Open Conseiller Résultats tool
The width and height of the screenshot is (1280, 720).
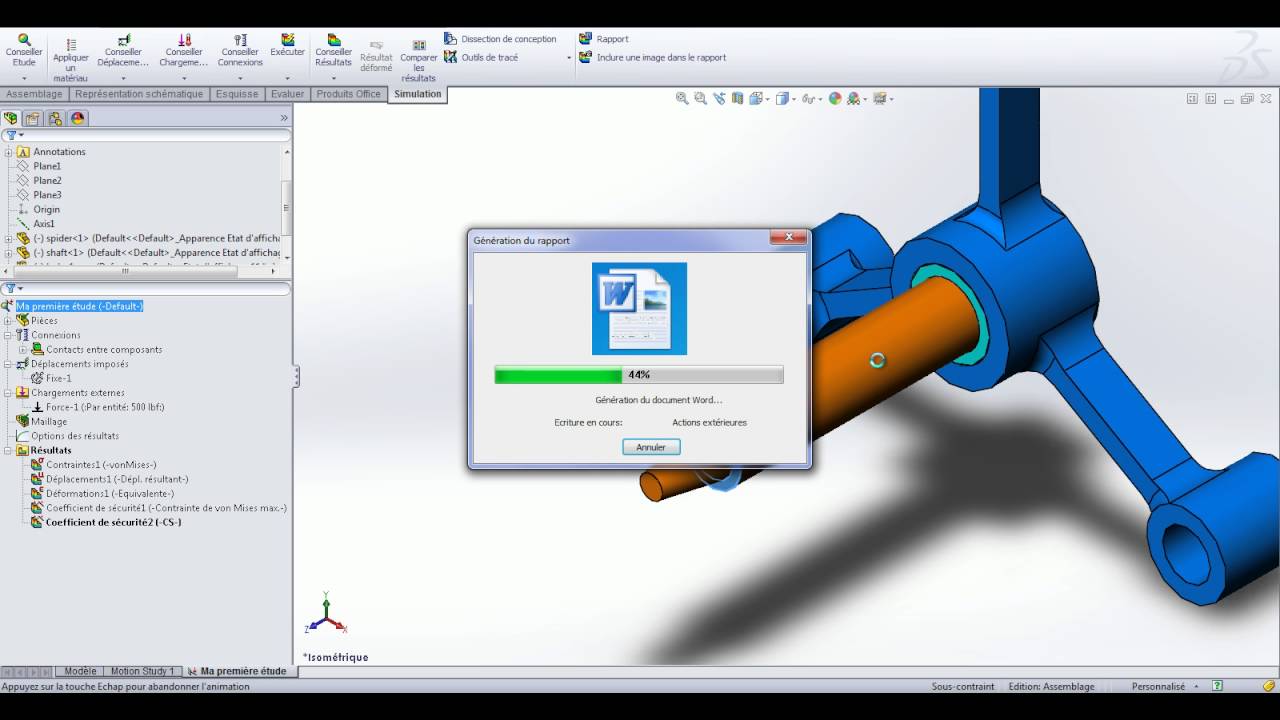tap(334, 49)
